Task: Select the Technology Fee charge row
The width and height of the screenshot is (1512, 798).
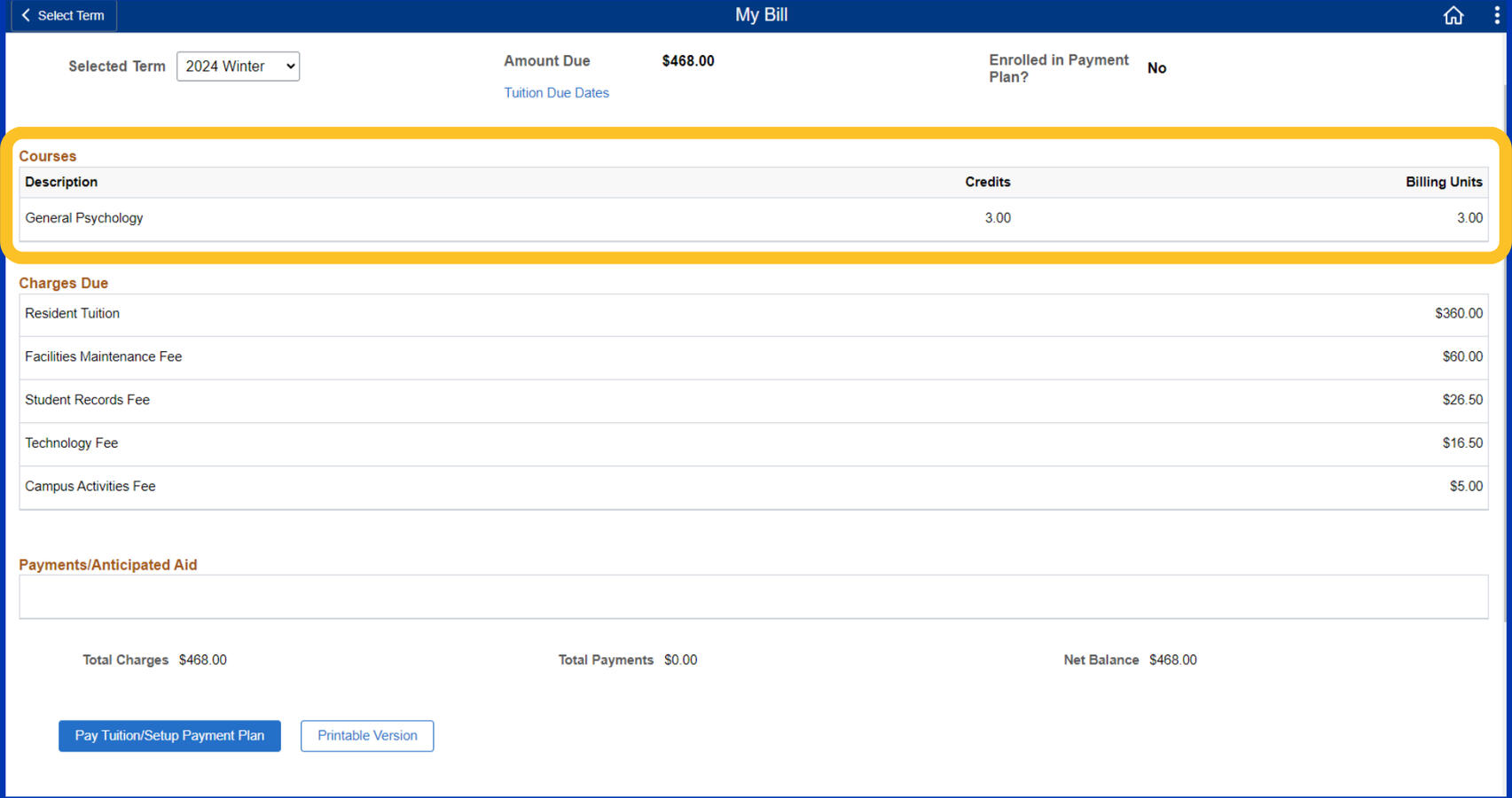Action: pos(72,443)
